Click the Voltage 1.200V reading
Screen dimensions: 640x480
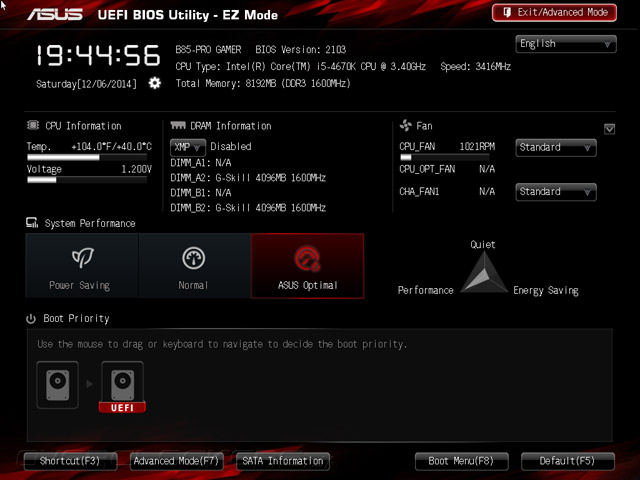(89, 169)
